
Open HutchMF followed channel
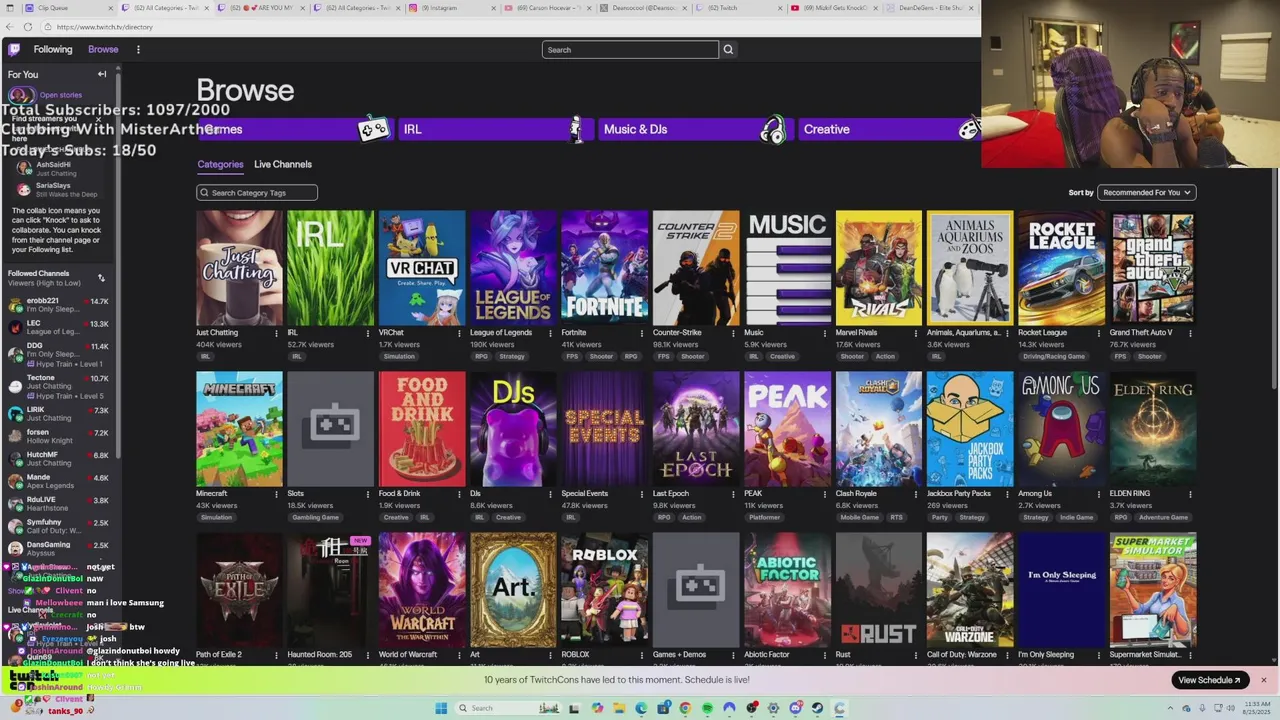tap(60, 459)
